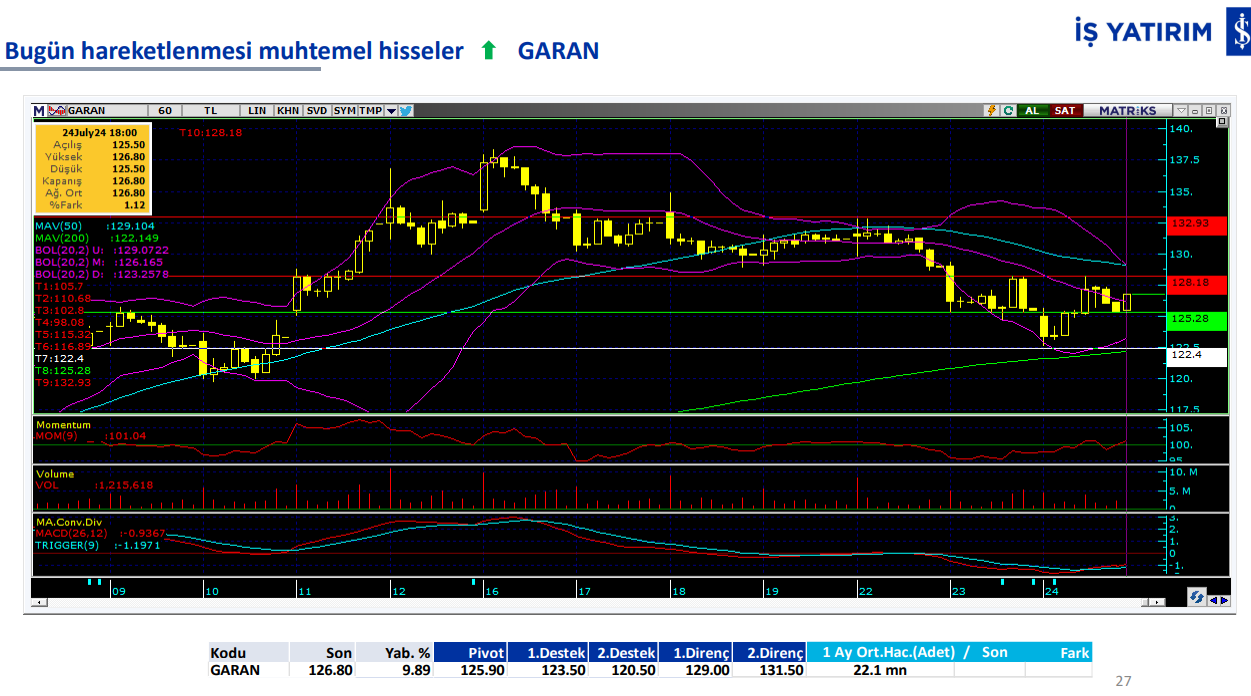Toggle the LIN line-scale mode
This screenshot has height=696, width=1251.
(258, 110)
